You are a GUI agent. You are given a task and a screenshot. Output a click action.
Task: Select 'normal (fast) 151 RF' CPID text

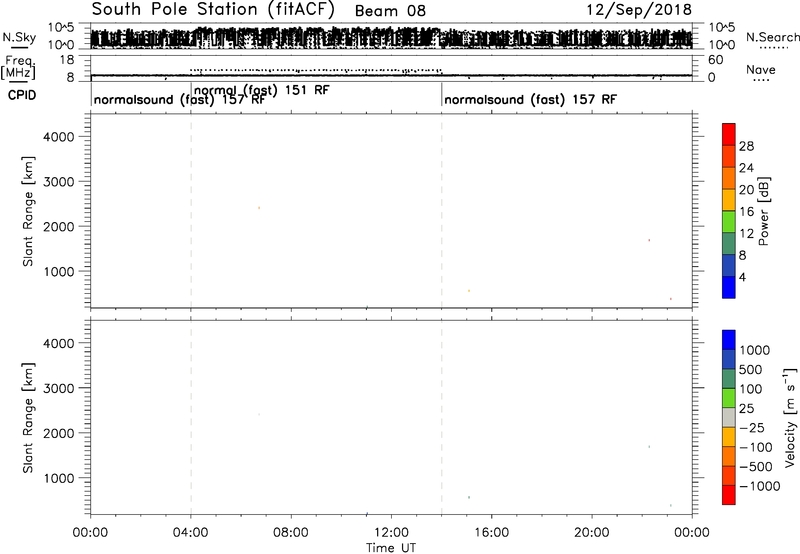pyautogui.click(x=262, y=90)
